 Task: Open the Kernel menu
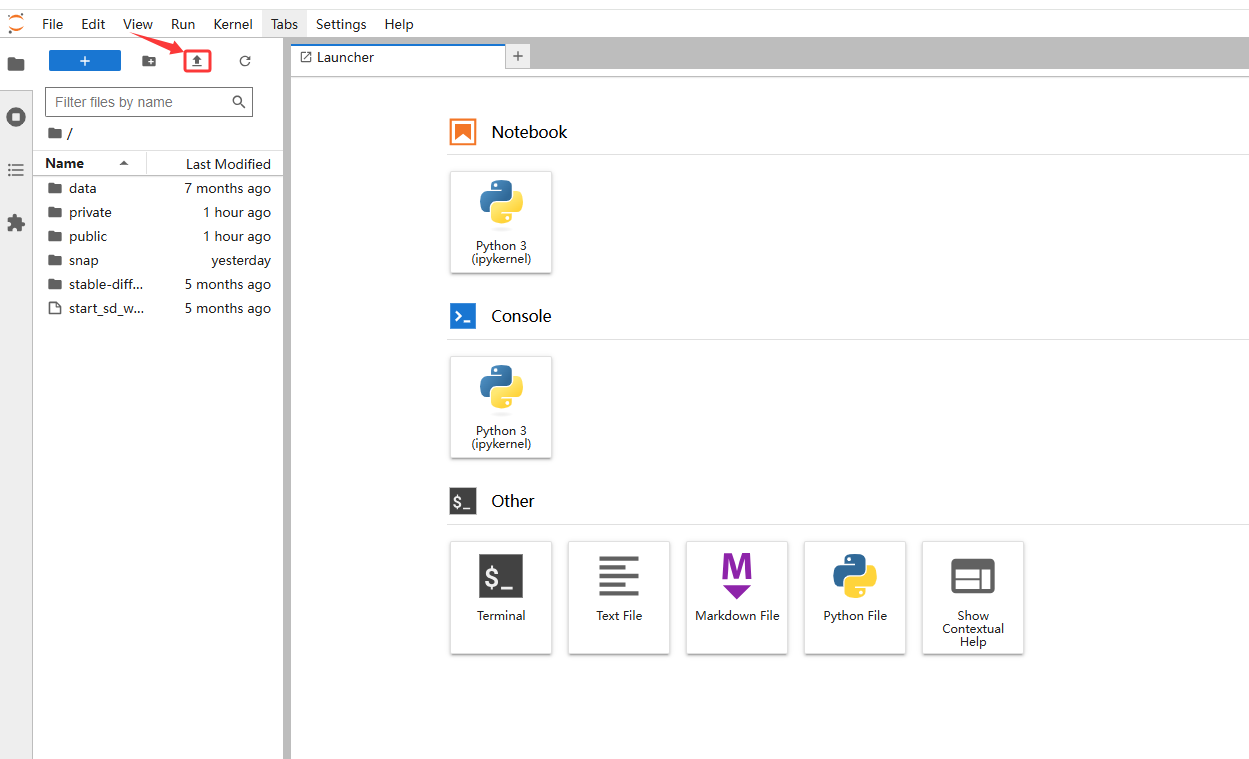(x=233, y=24)
